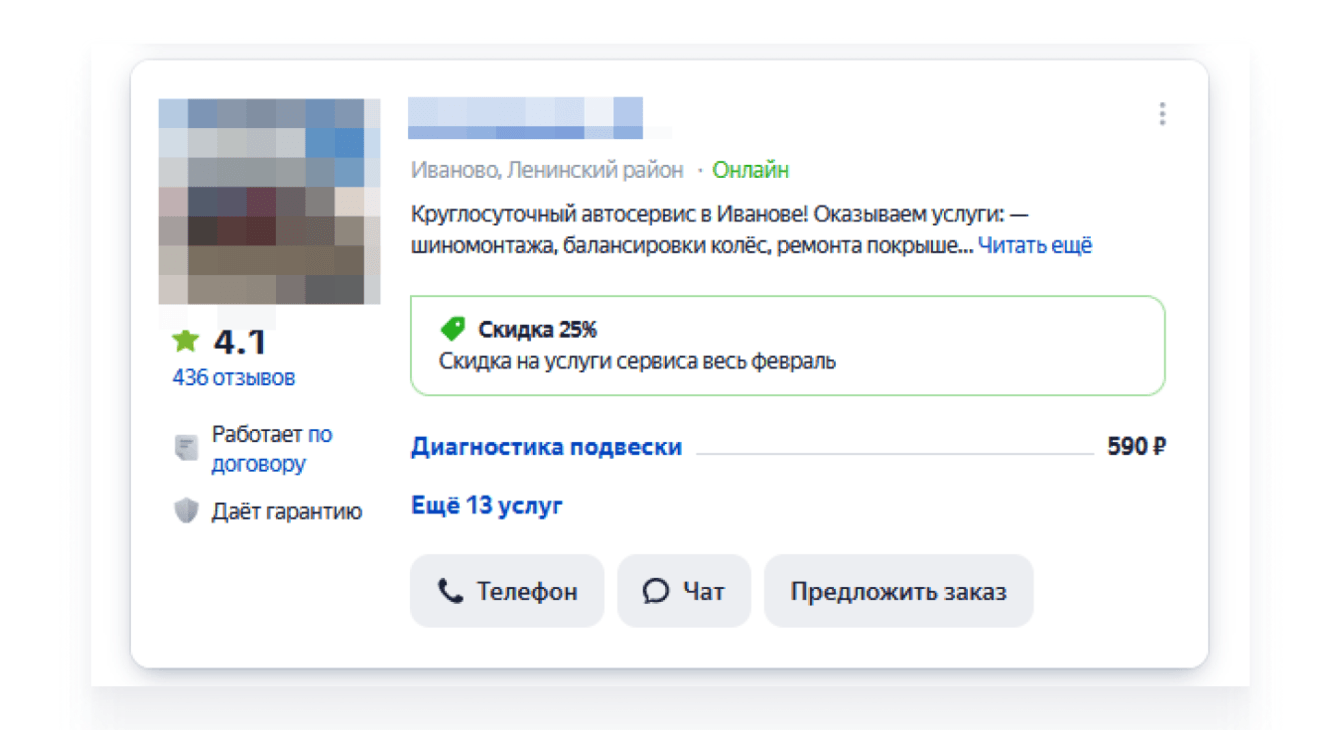Click the green Онлайн status
1340x730 pixels.
pos(750,170)
